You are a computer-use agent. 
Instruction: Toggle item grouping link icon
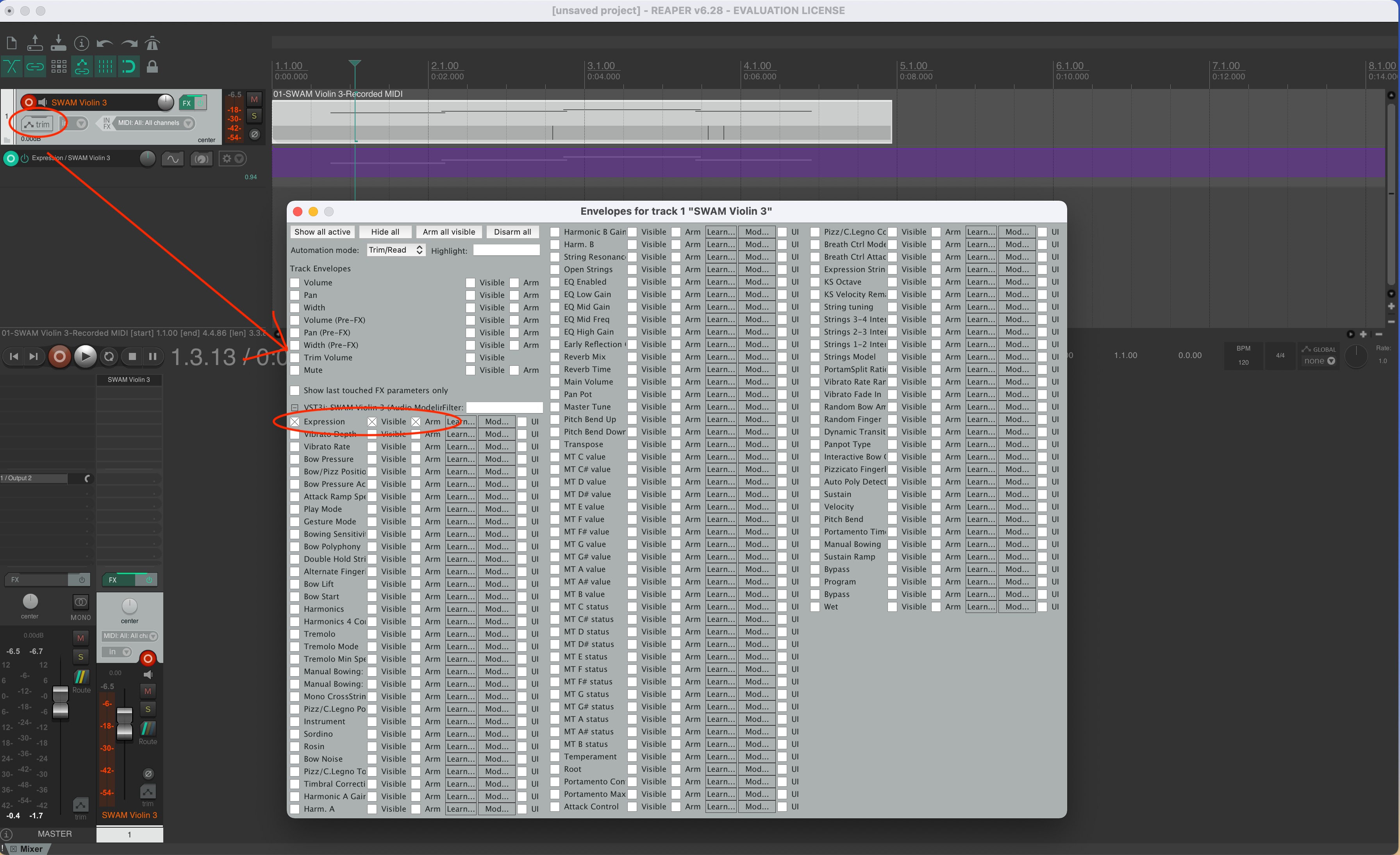[35, 67]
